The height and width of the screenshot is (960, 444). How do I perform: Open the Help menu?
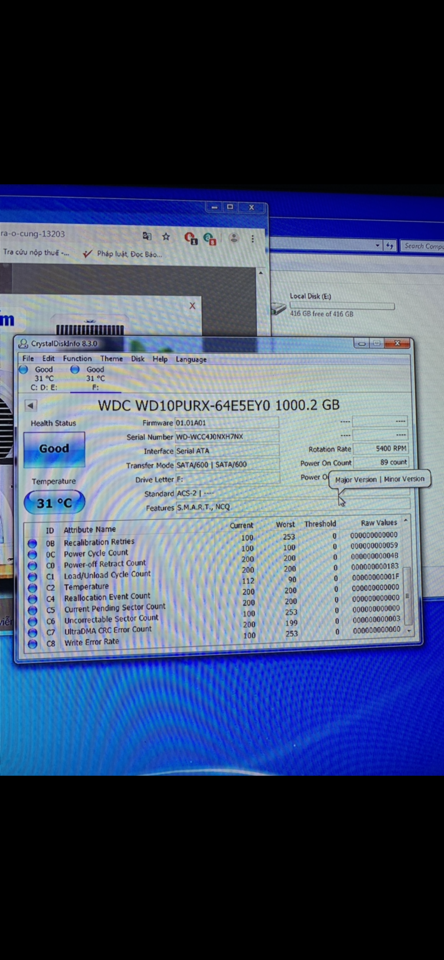click(160, 359)
